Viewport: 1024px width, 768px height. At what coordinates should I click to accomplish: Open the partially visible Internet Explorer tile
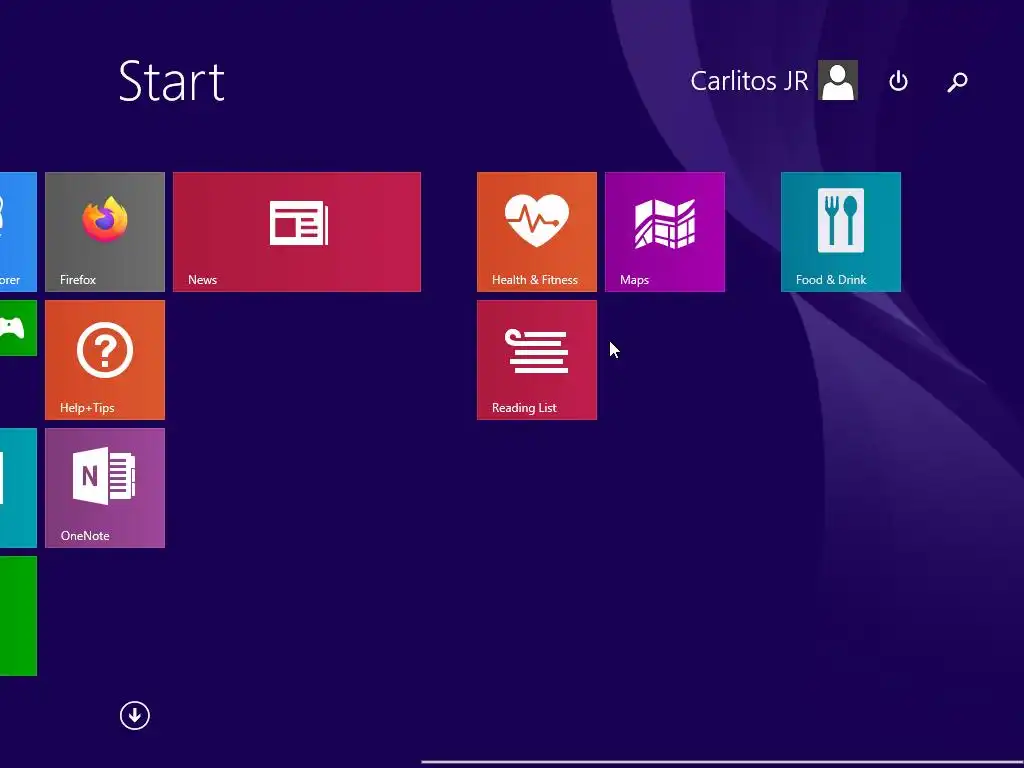point(18,232)
